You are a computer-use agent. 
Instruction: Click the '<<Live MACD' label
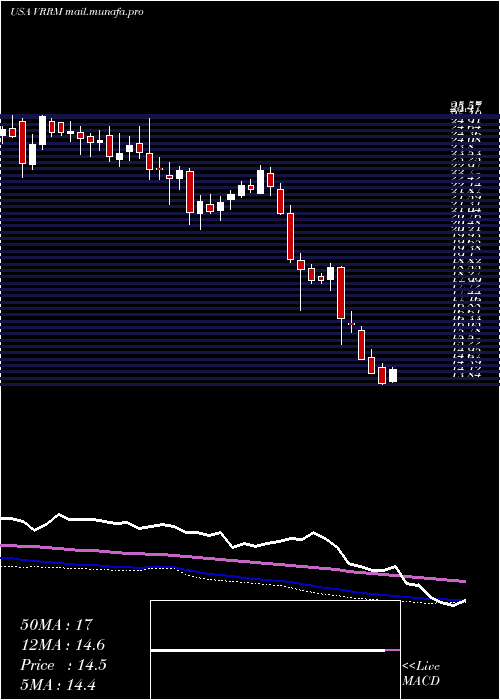click(x=421, y=674)
